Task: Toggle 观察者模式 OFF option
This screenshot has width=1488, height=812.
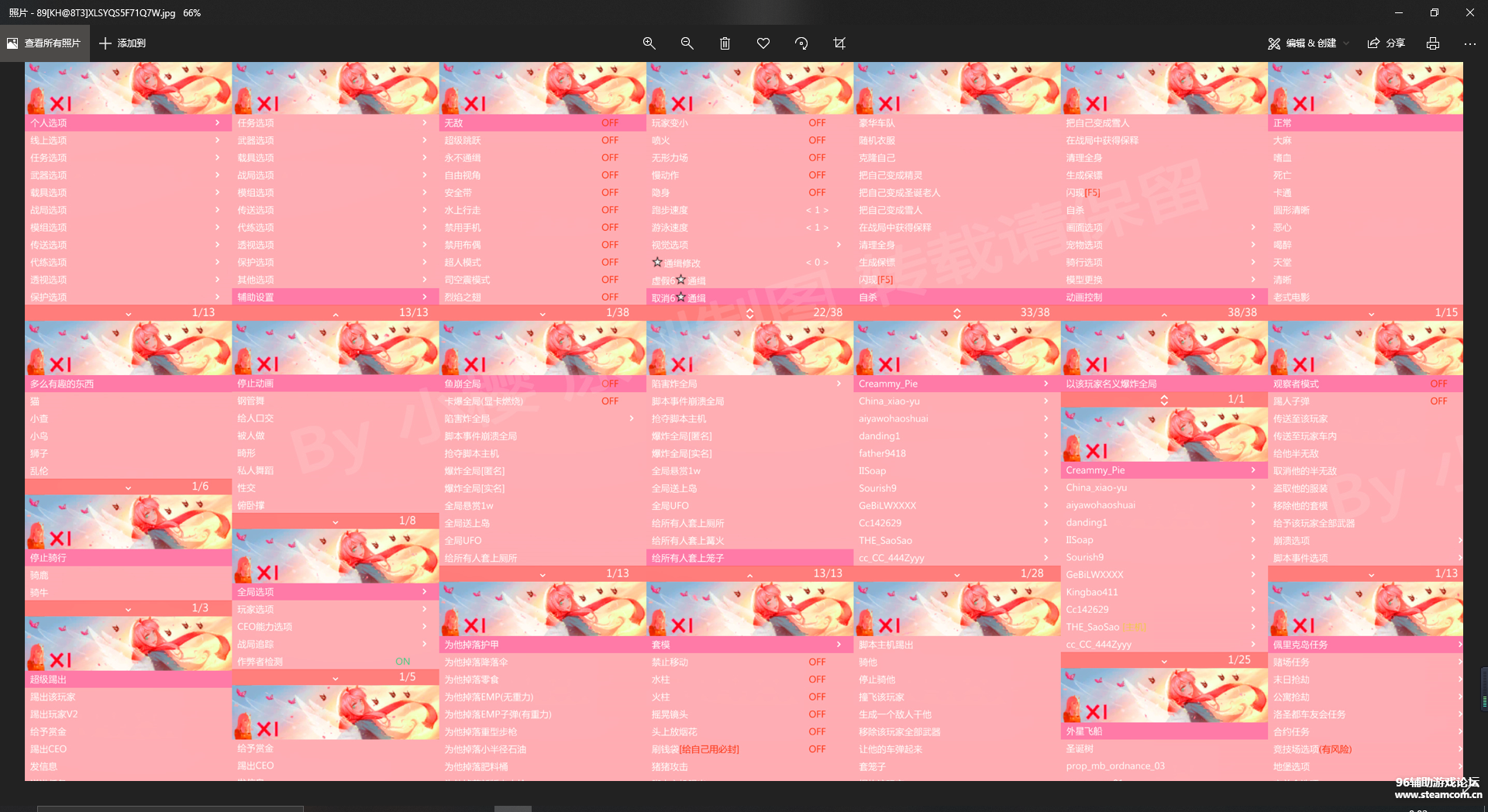Action: point(1438,384)
